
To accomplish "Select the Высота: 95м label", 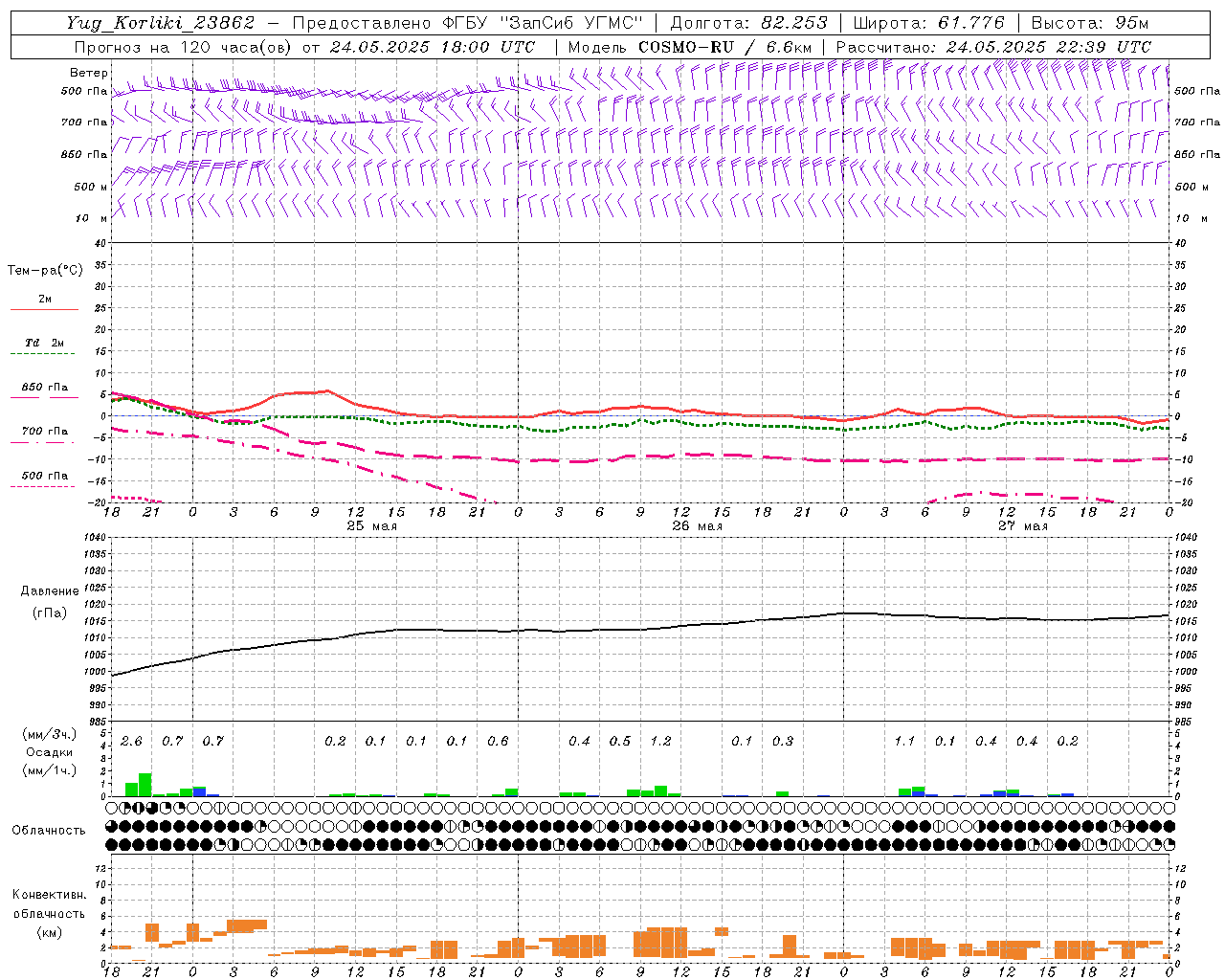I will coord(1089,23).
